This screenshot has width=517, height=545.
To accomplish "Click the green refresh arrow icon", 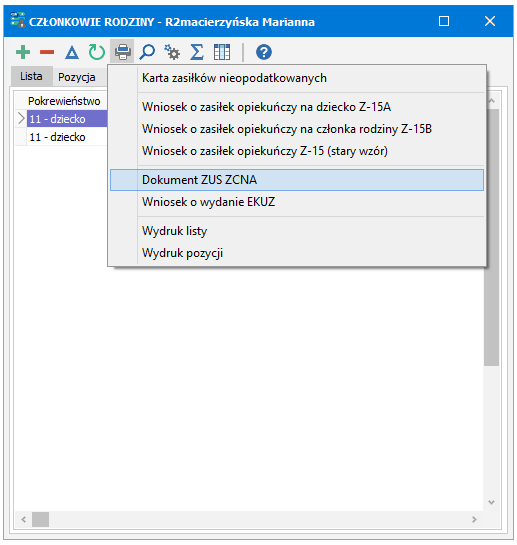I will (x=96, y=52).
